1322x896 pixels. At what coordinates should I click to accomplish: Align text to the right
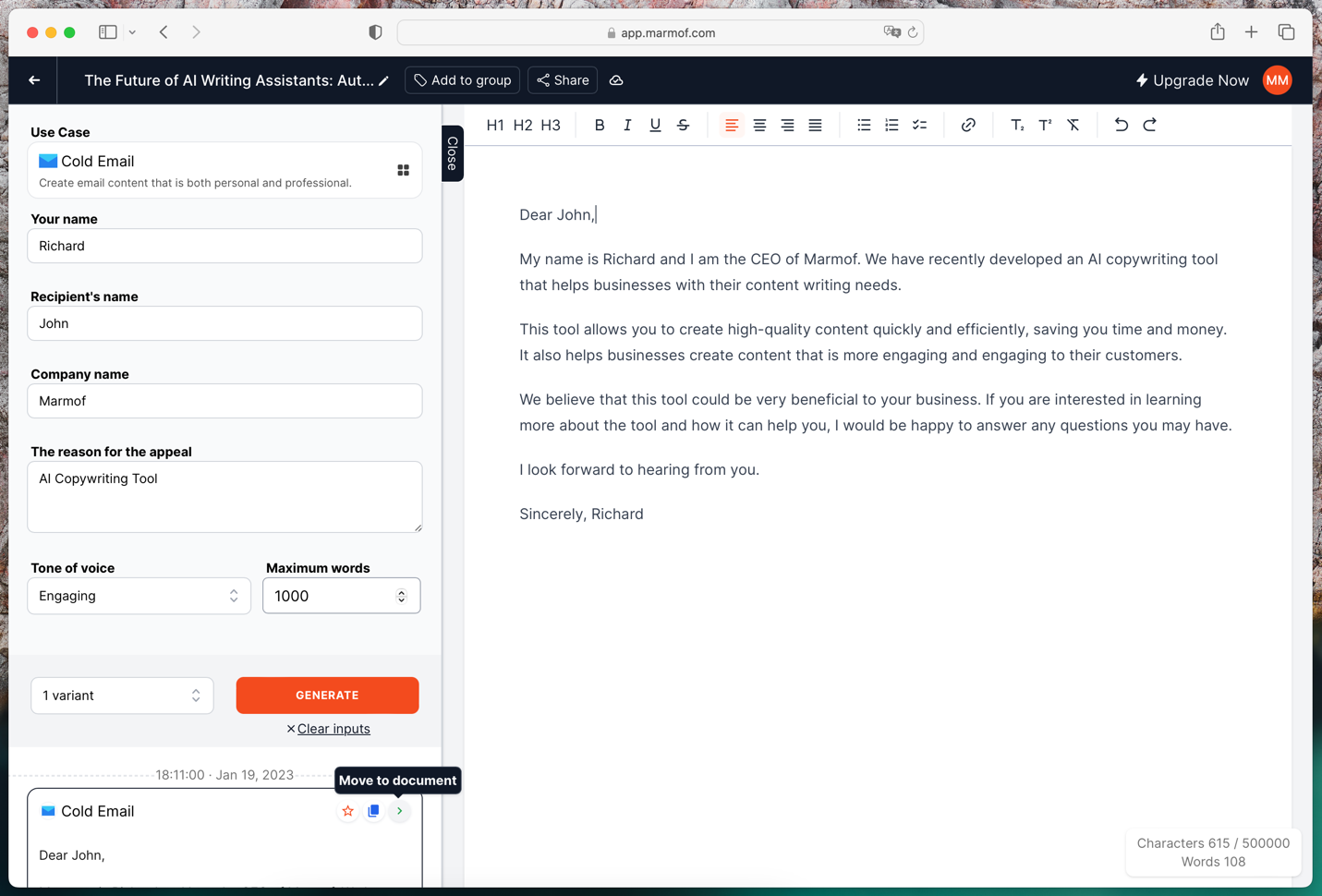[787, 125]
